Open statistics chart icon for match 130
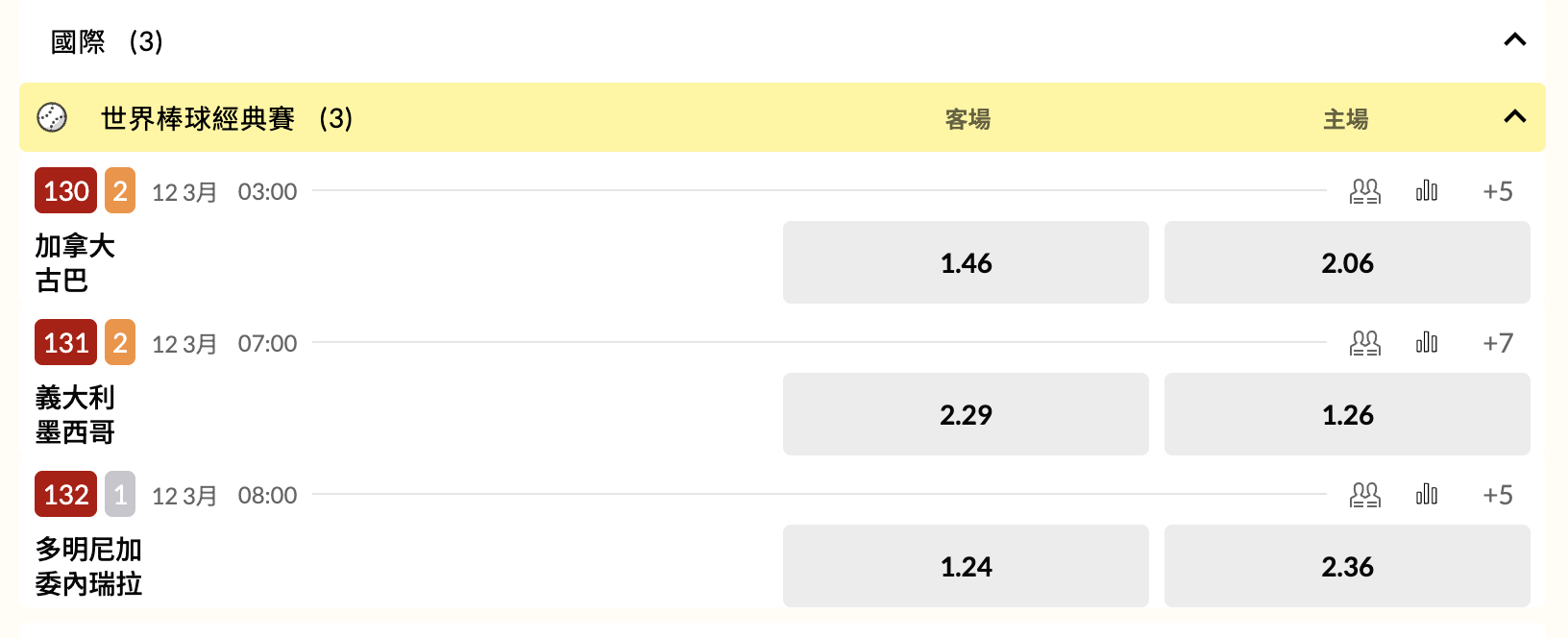Screen dimensions: 1568x638 pos(1427,191)
